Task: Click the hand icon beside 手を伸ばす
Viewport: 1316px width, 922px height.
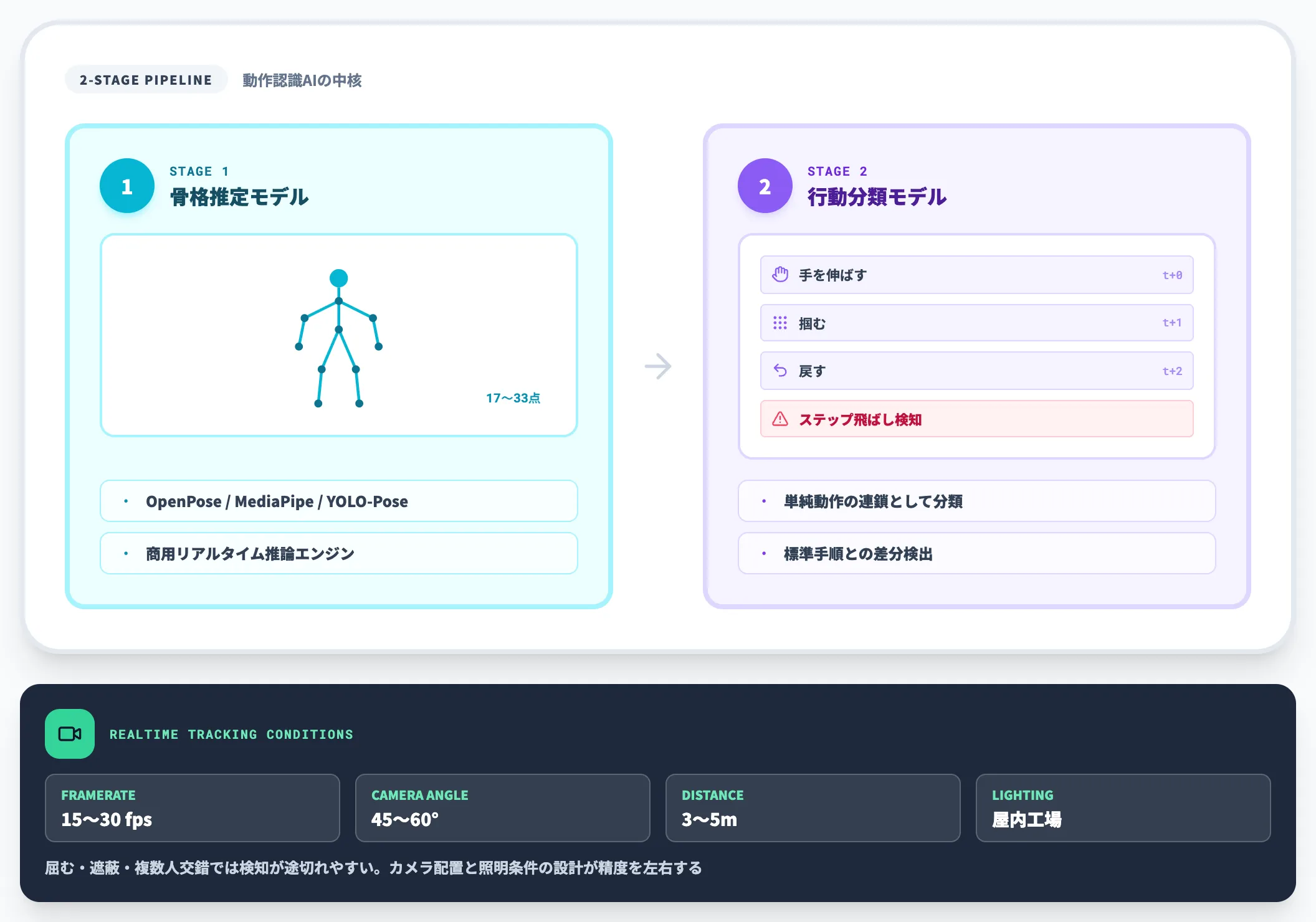Action: tap(780, 275)
